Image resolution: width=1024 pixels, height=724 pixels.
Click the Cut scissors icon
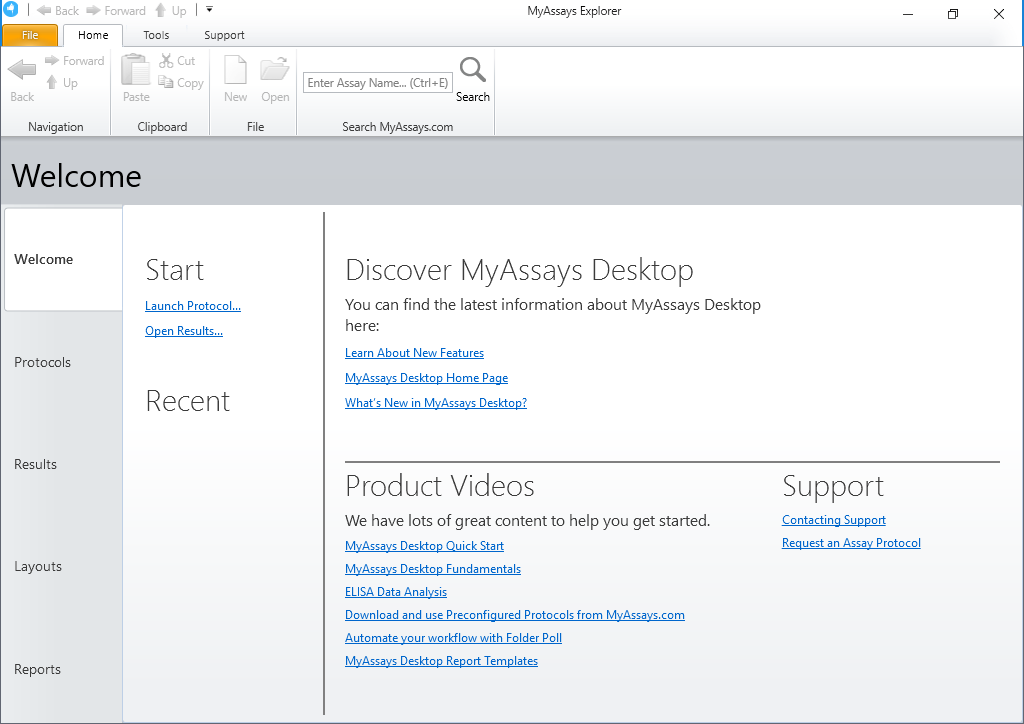pyautogui.click(x=167, y=61)
